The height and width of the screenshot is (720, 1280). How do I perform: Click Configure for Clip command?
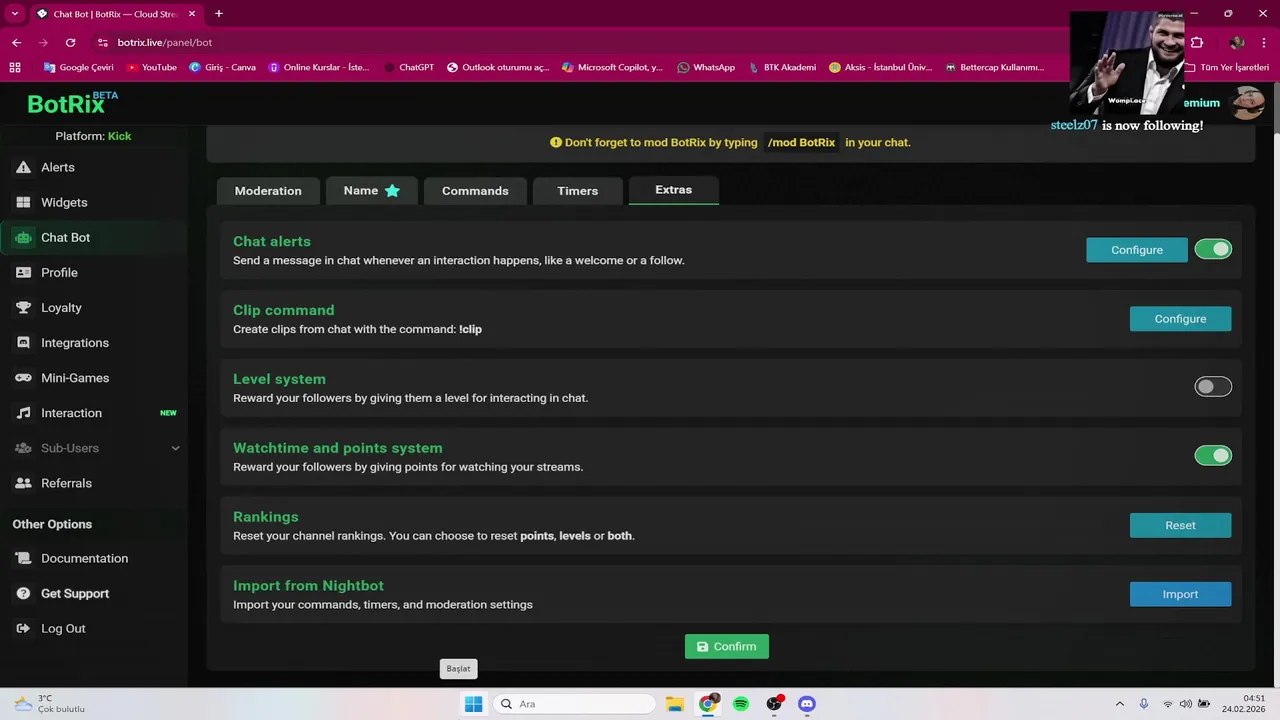click(x=1180, y=319)
